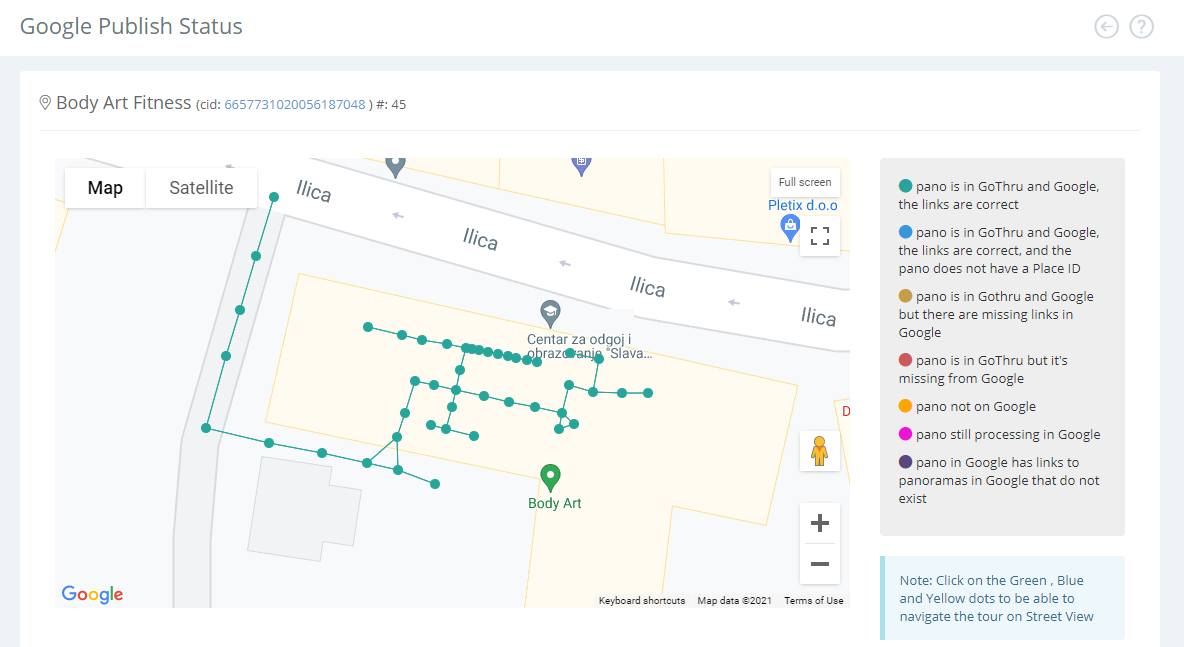This screenshot has height=647, width=1184.
Task: Click the location pin beside Body Art Fitness
Action: 45,102
